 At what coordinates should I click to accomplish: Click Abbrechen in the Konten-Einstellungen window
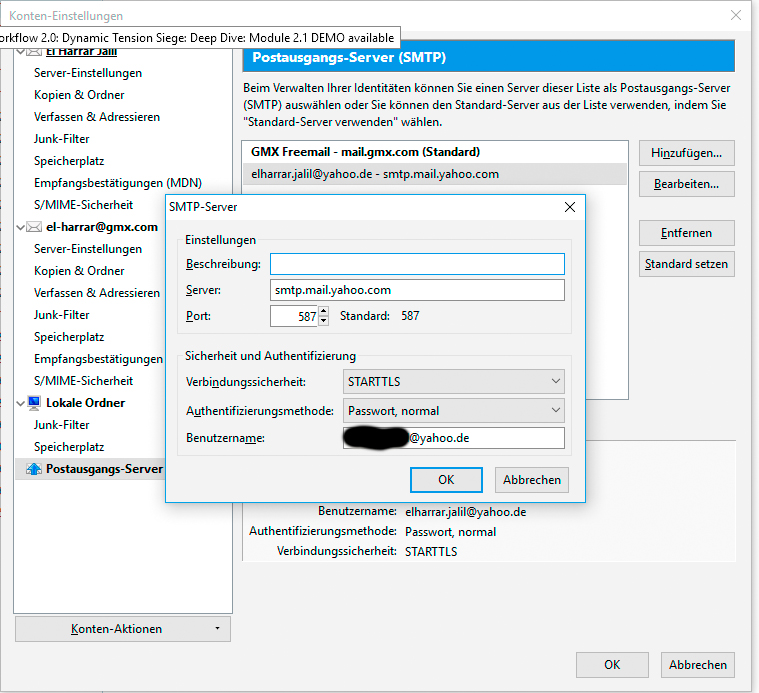[x=698, y=664]
